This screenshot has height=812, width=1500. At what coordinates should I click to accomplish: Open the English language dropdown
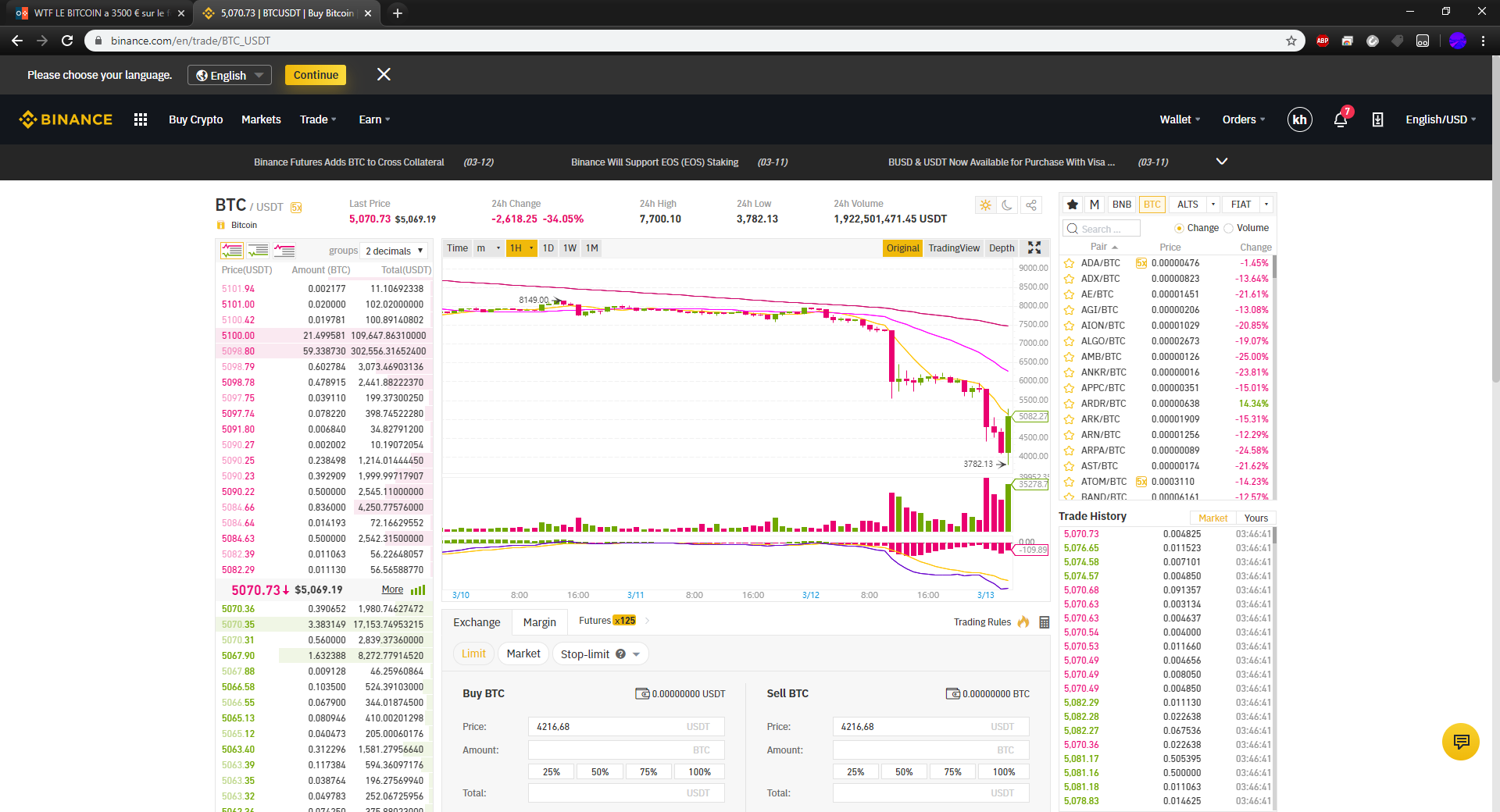click(230, 75)
